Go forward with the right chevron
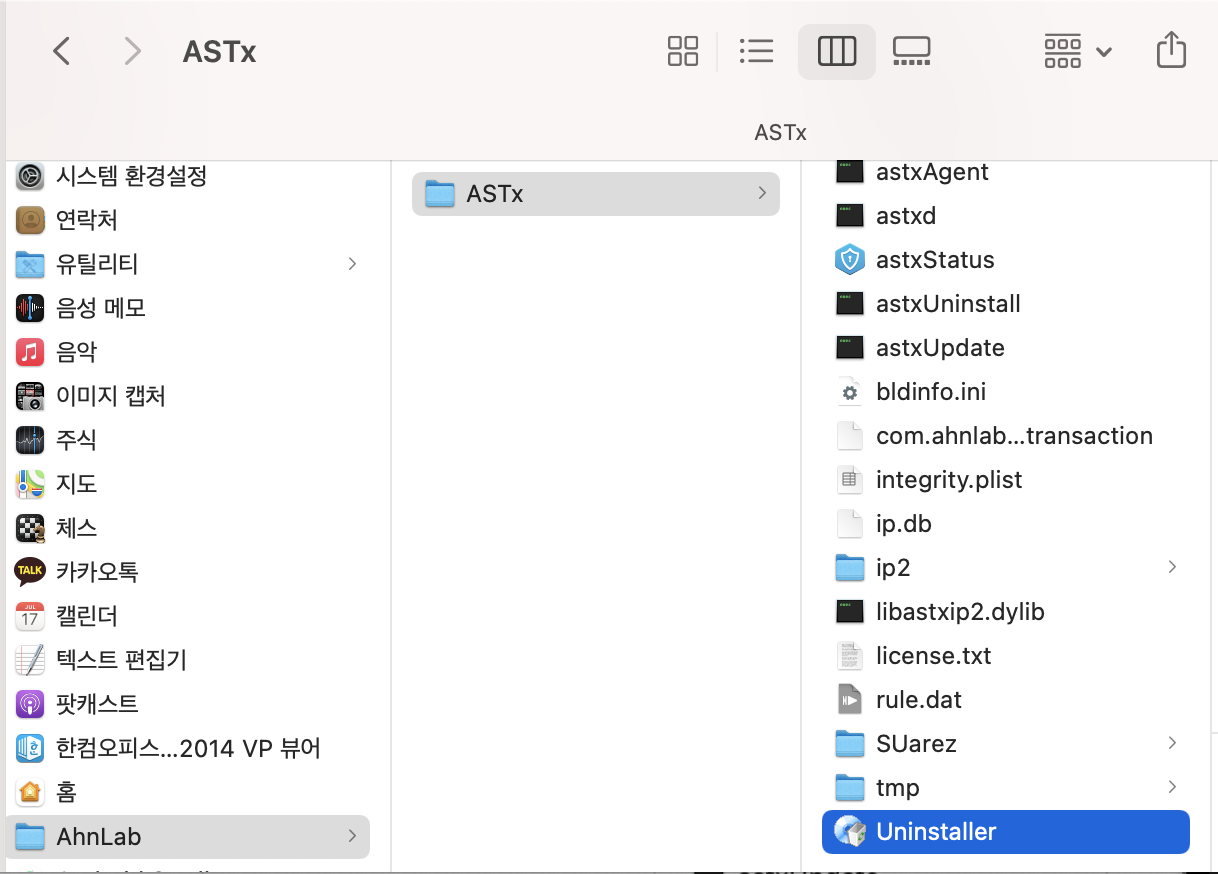 (x=132, y=51)
